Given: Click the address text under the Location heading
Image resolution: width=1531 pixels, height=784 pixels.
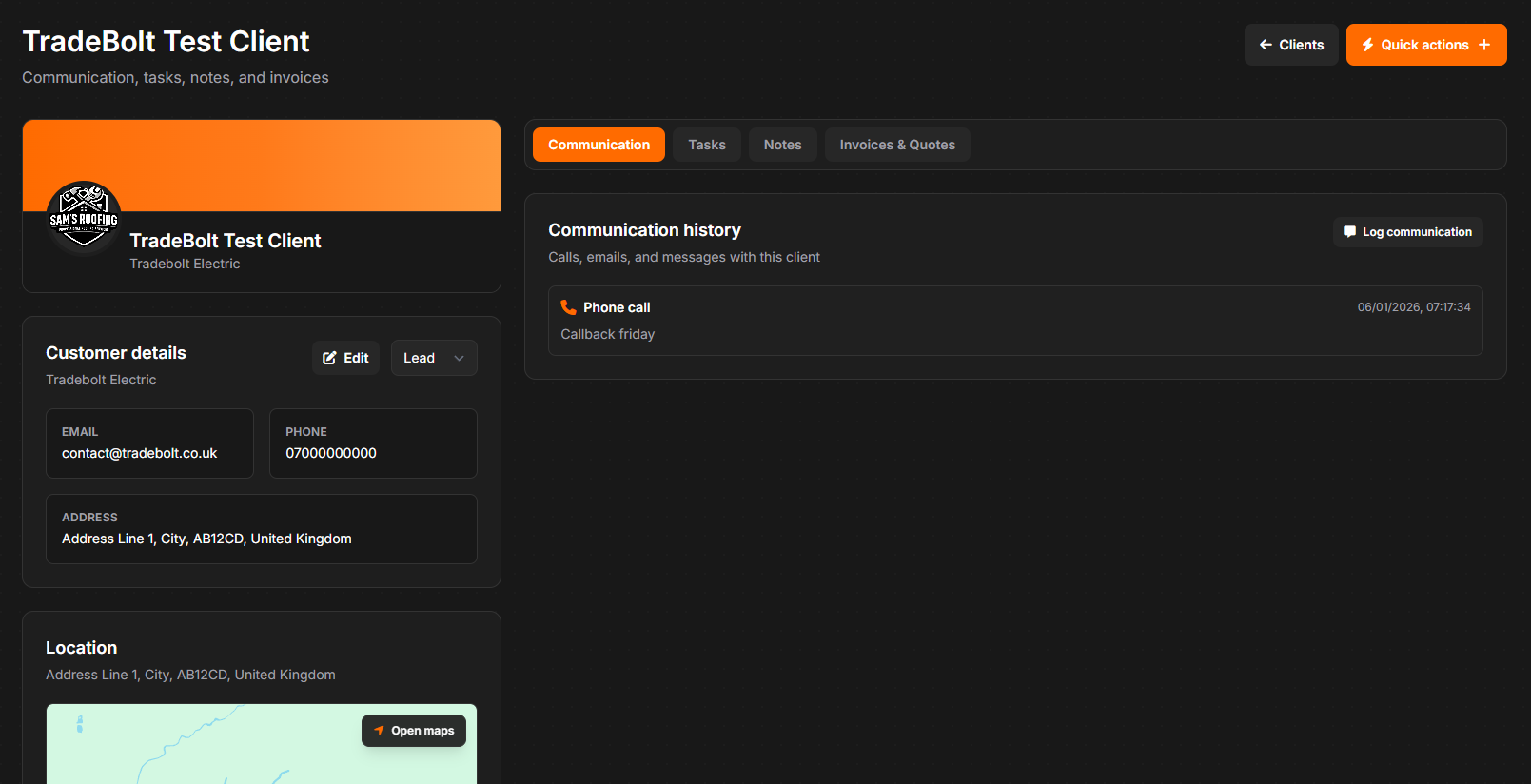Looking at the screenshot, I should coord(190,675).
